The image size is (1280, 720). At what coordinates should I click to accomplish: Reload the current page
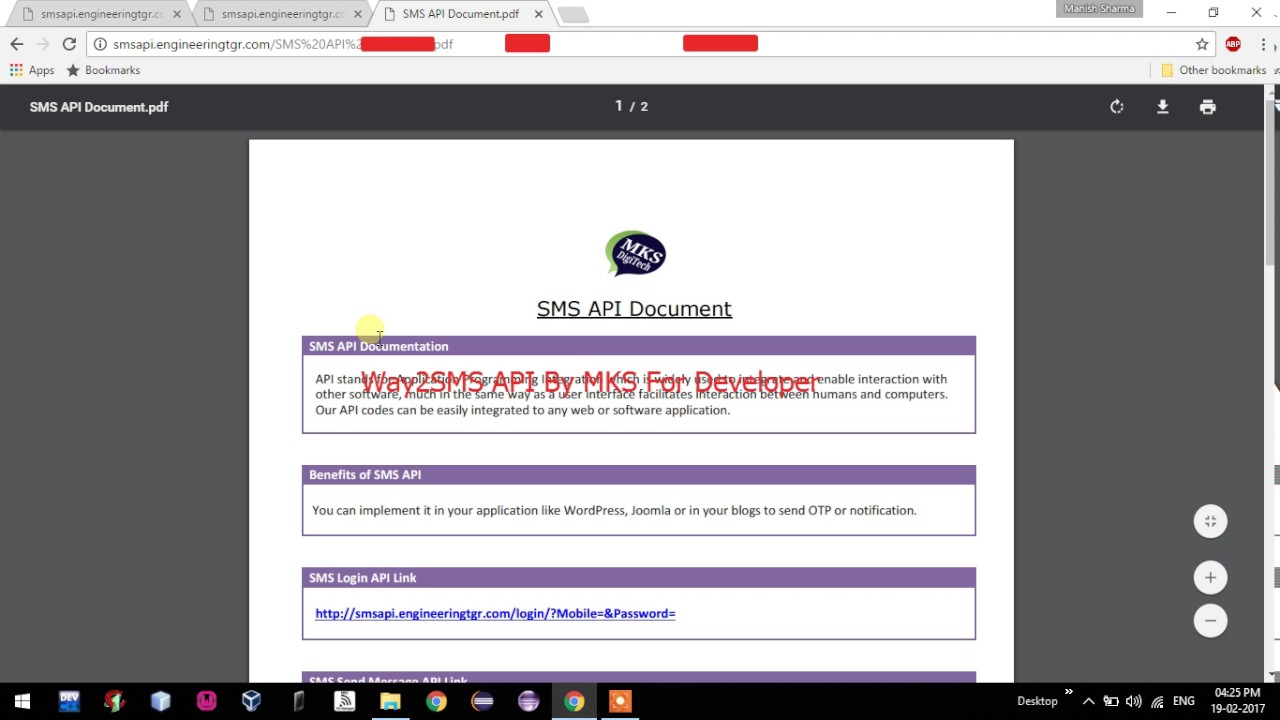[69, 44]
